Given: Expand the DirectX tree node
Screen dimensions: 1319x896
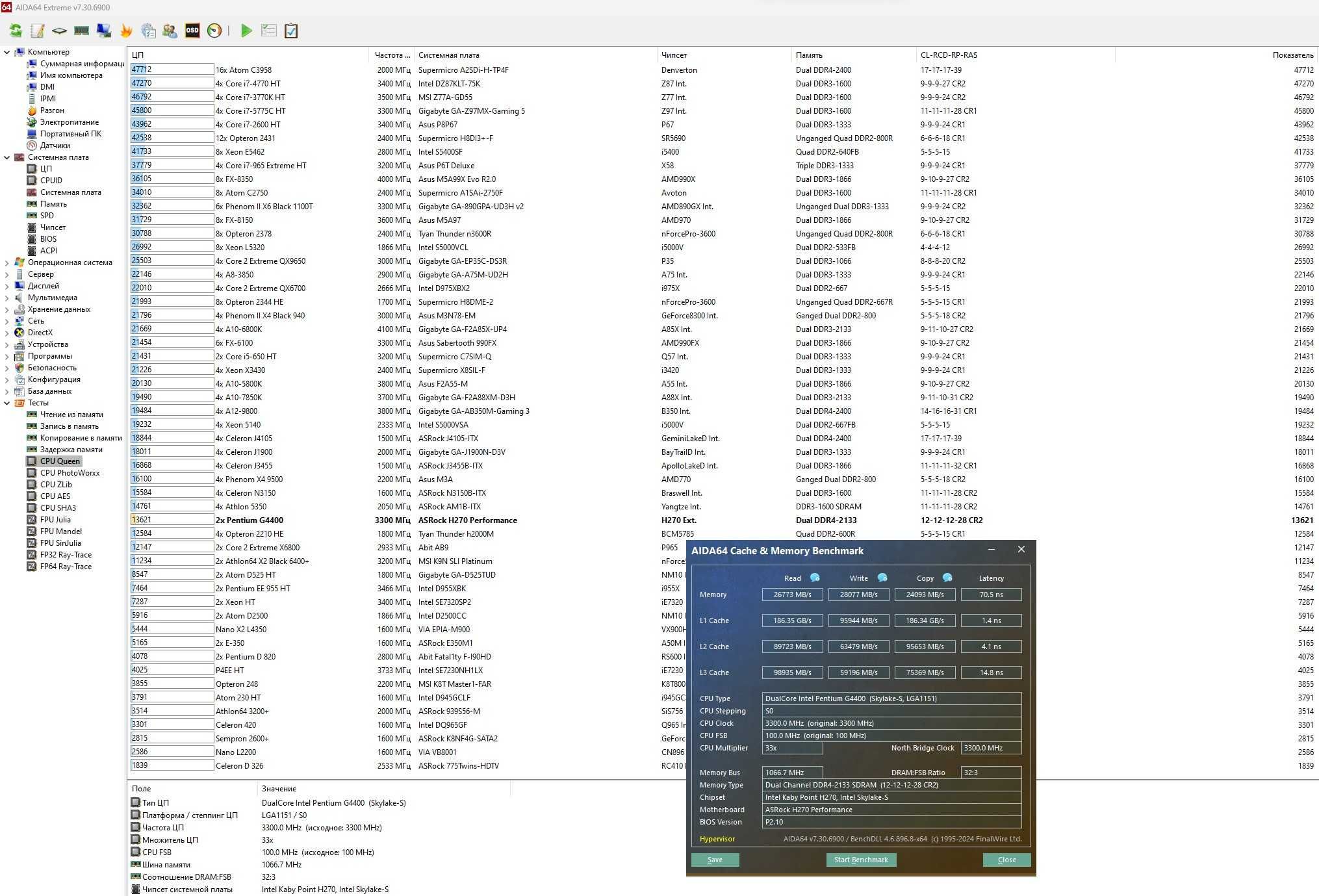Looking at the screenshot, I should [x=7, y=333].
